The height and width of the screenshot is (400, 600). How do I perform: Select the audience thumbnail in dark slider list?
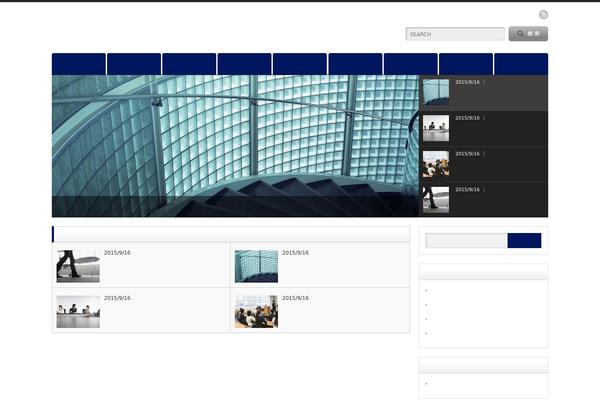click(436, 164)
